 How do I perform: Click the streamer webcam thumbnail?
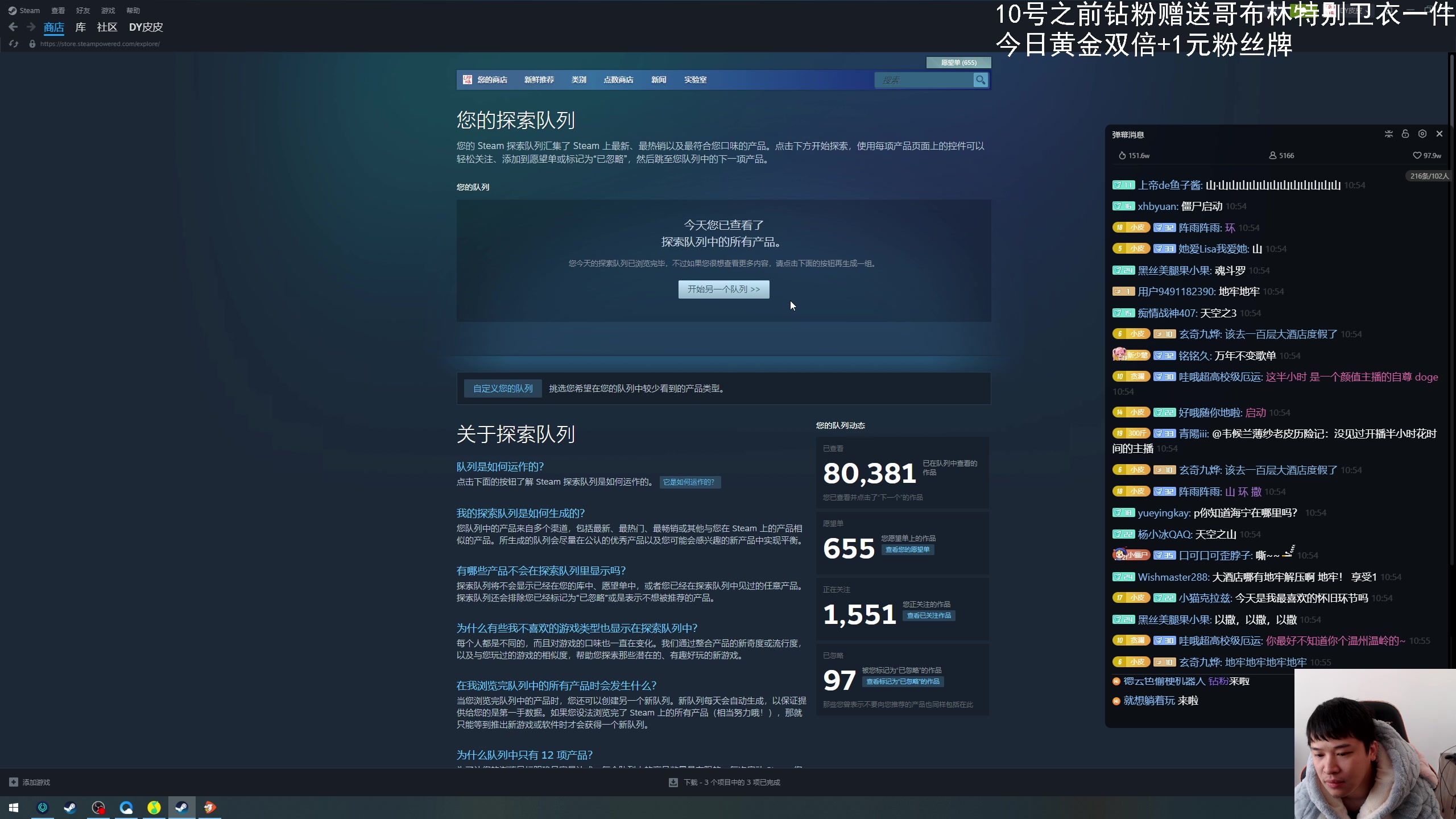point(1375,744)
